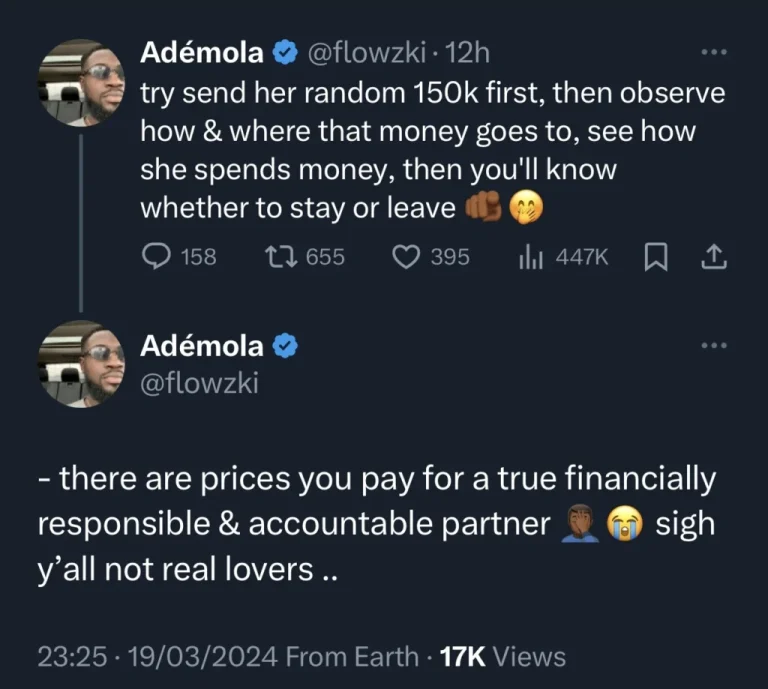Click the reply icon with 158 comments
This screenshot has height=689, width=768.
[x=156, y=257]
